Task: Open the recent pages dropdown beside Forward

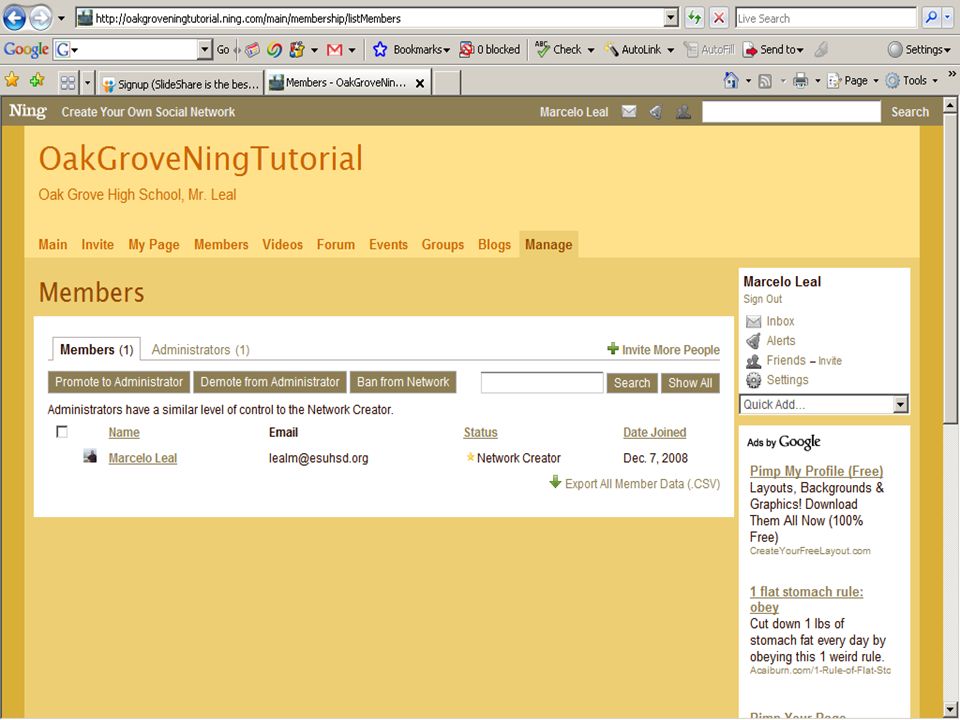Action: point(61,18)
